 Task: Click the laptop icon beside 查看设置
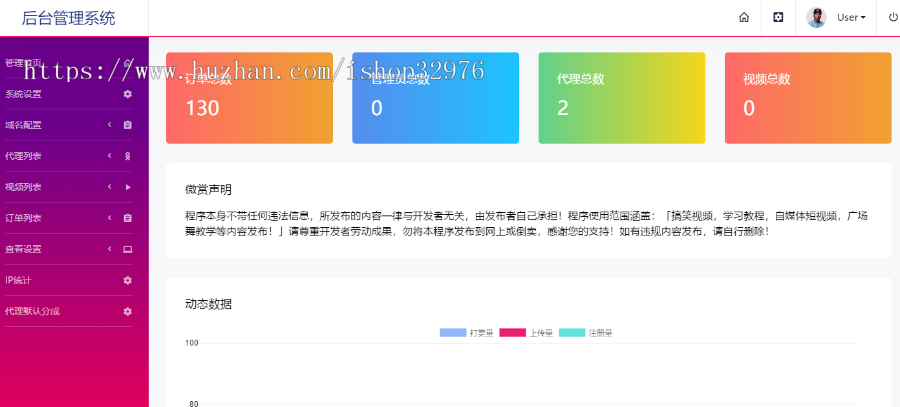[x=127, y=249]
